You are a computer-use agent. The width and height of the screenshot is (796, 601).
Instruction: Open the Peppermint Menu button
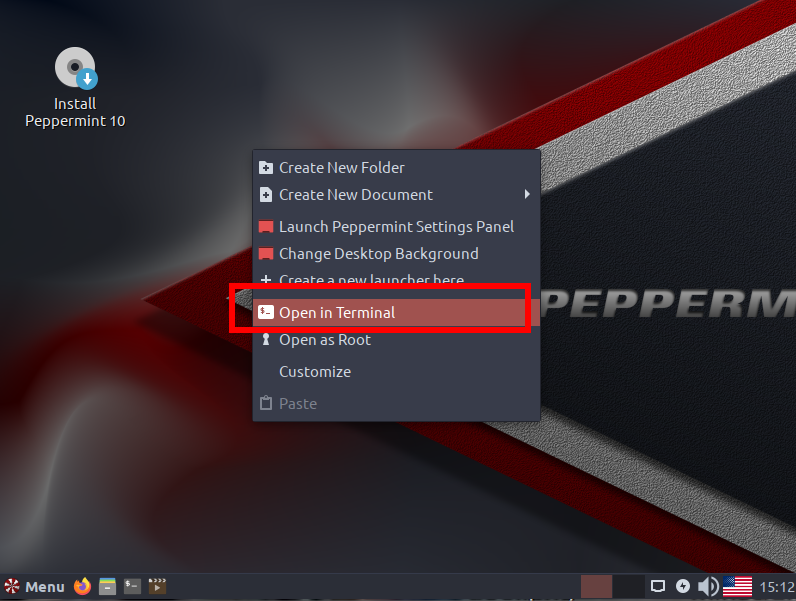34,587
